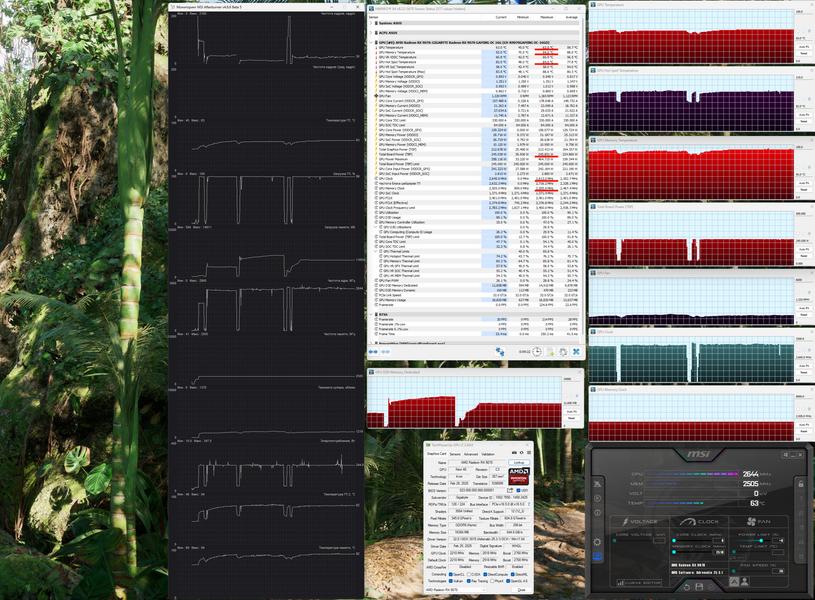
Task: Switch to the Advanced tab in GPU-Z
Action: coord(471,454)
